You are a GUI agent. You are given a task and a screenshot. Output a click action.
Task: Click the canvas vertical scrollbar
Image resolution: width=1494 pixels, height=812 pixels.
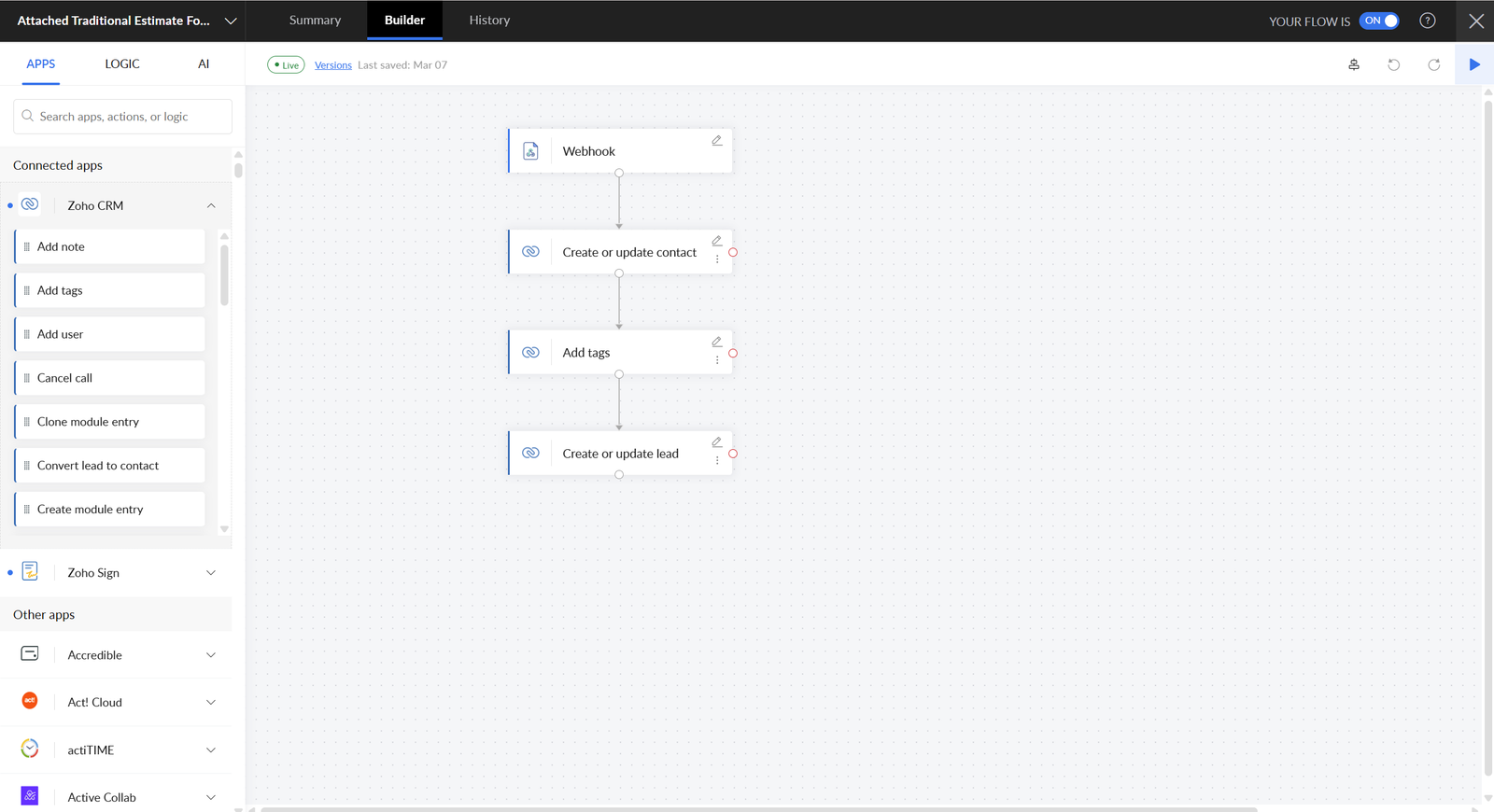coord(1488,439)
